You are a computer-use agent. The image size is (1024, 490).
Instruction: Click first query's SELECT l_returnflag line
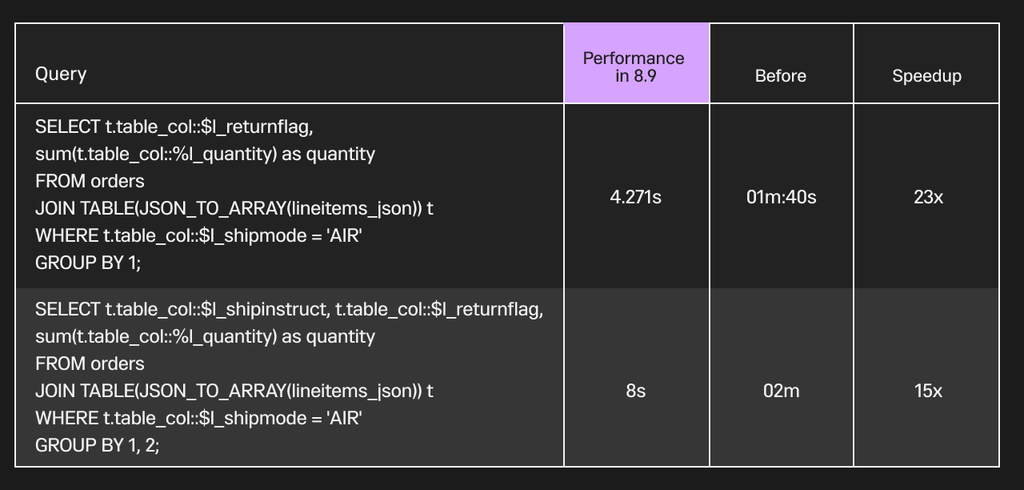click(x=174, y=127)
